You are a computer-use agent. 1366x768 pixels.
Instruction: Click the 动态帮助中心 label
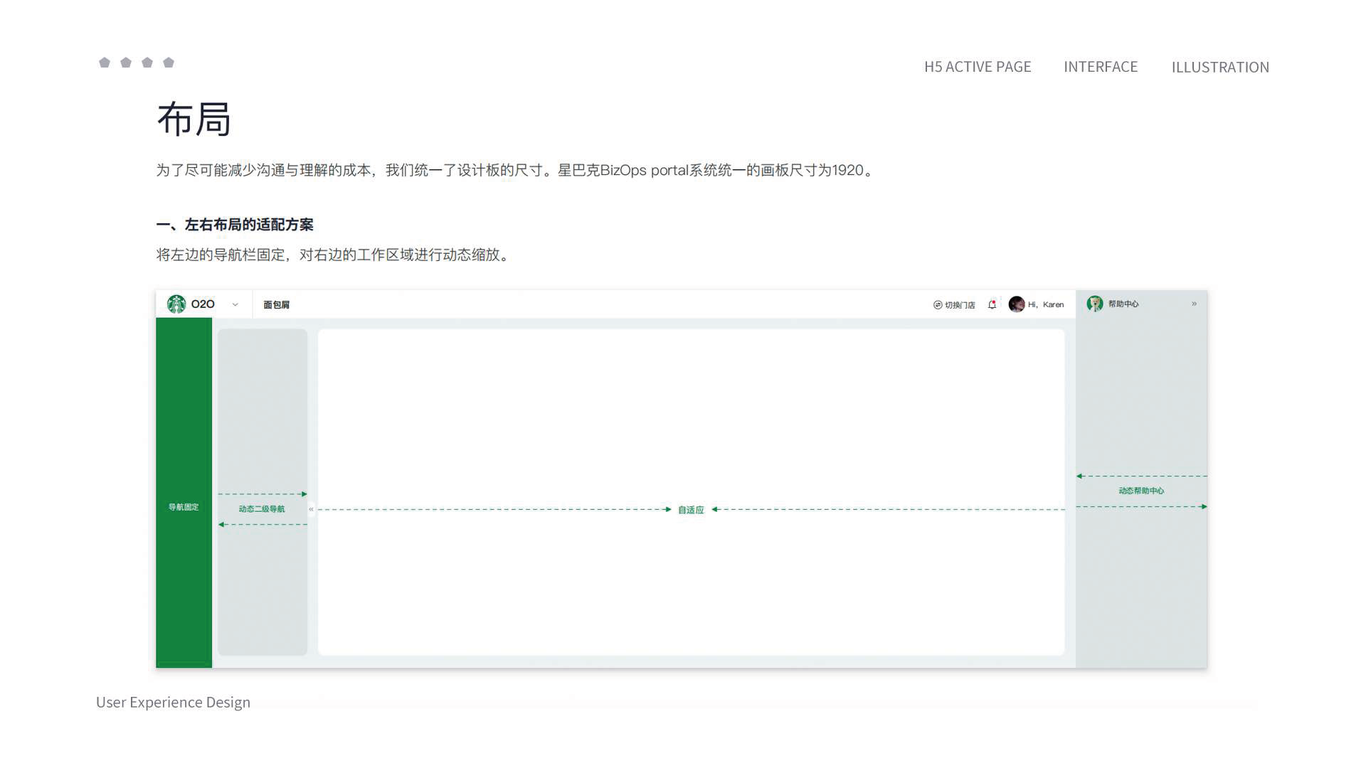1141,491
